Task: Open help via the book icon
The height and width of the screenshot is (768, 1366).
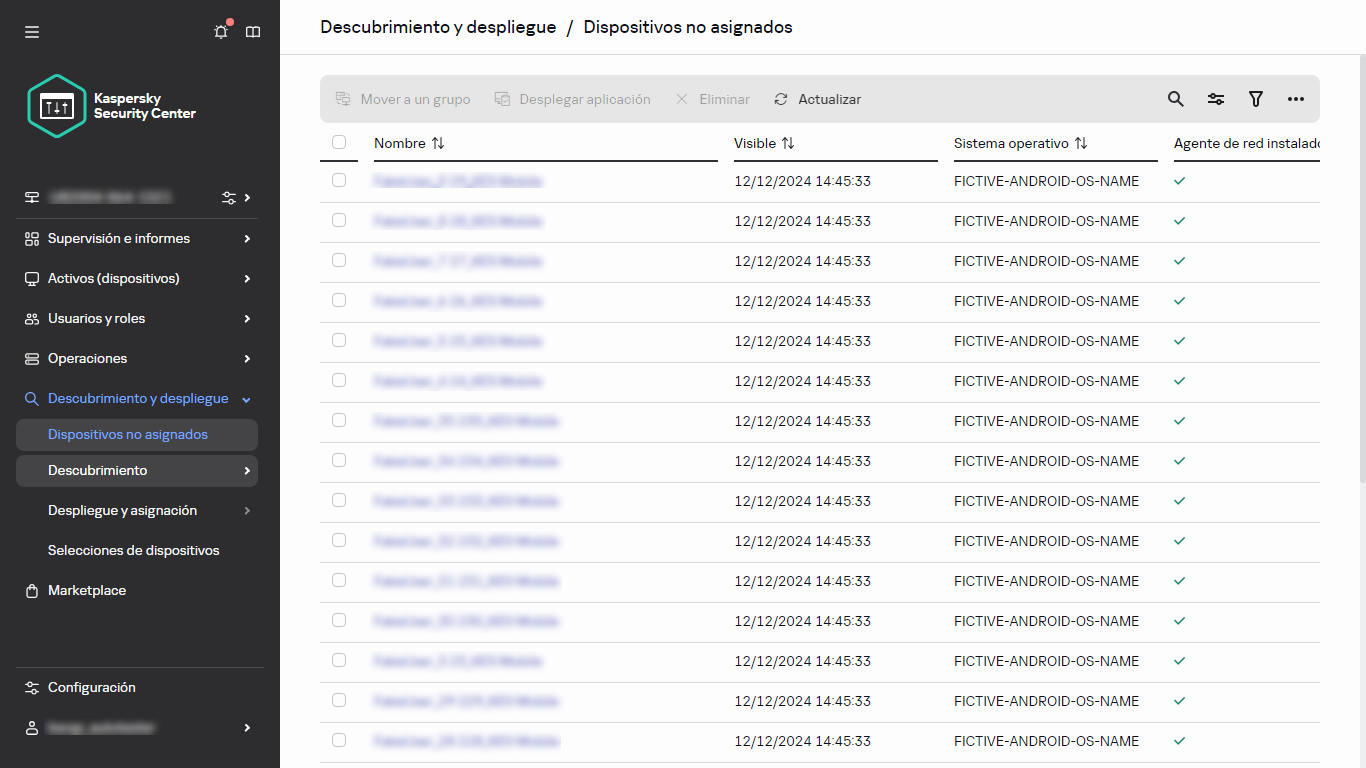Action: (253, 31)
